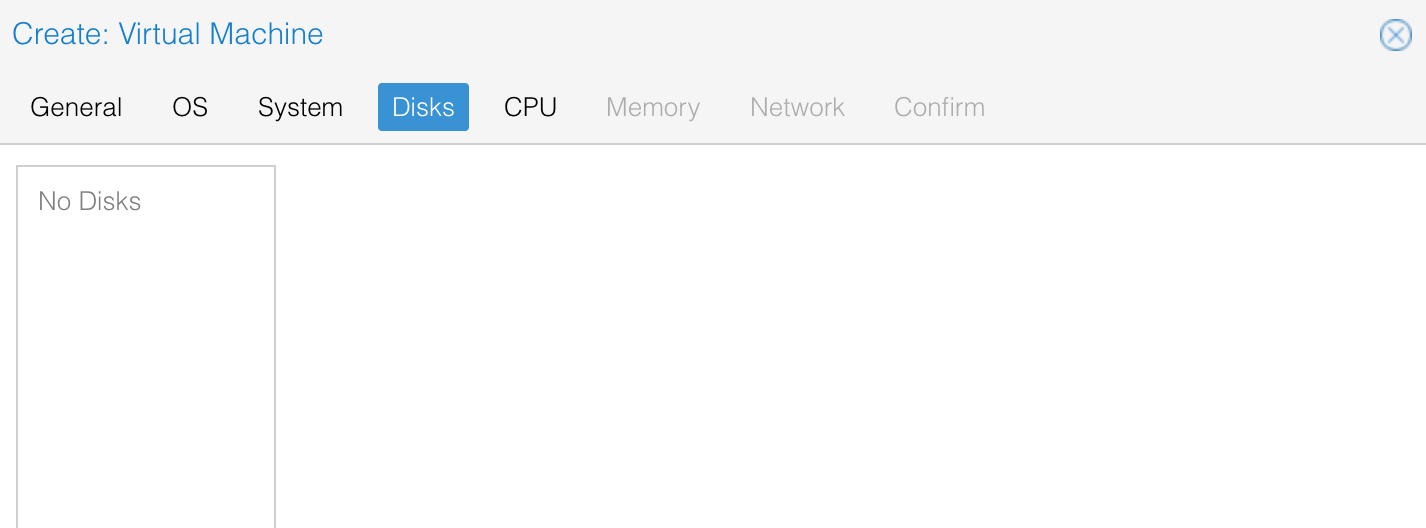This screenshot has height=528, width=1426.
Task: Go to the System tab
Action: click(300, 107)
